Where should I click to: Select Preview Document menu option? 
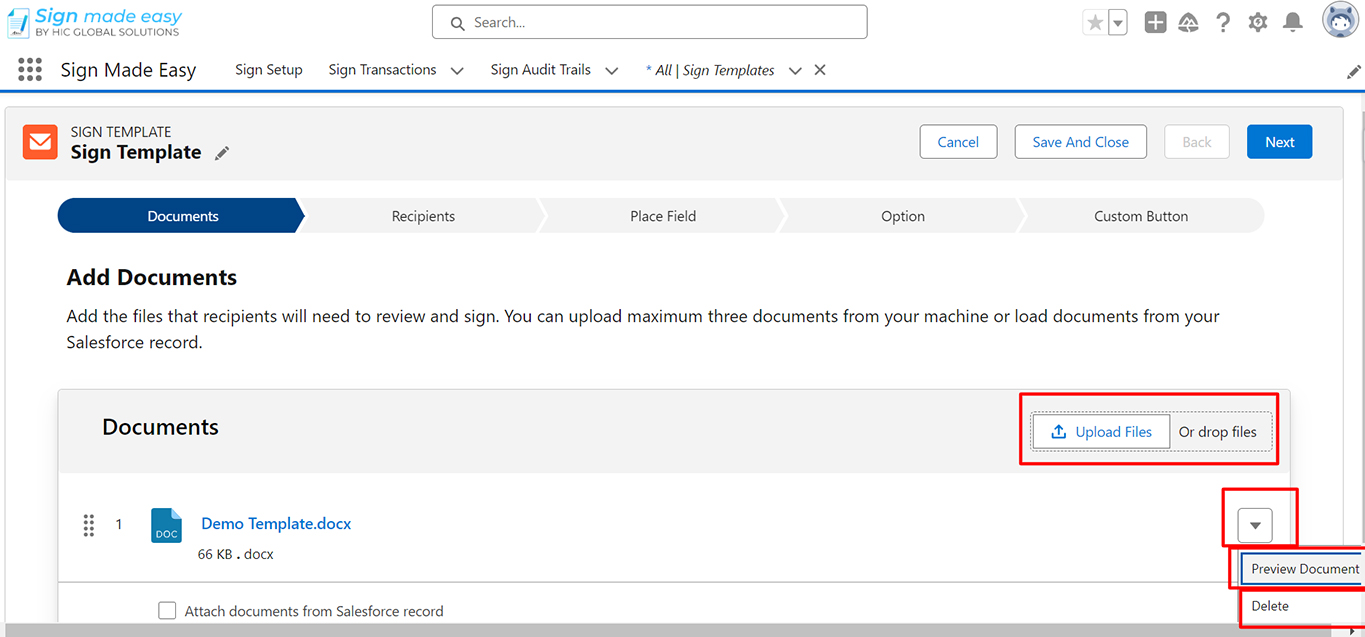pos(1304,569)
